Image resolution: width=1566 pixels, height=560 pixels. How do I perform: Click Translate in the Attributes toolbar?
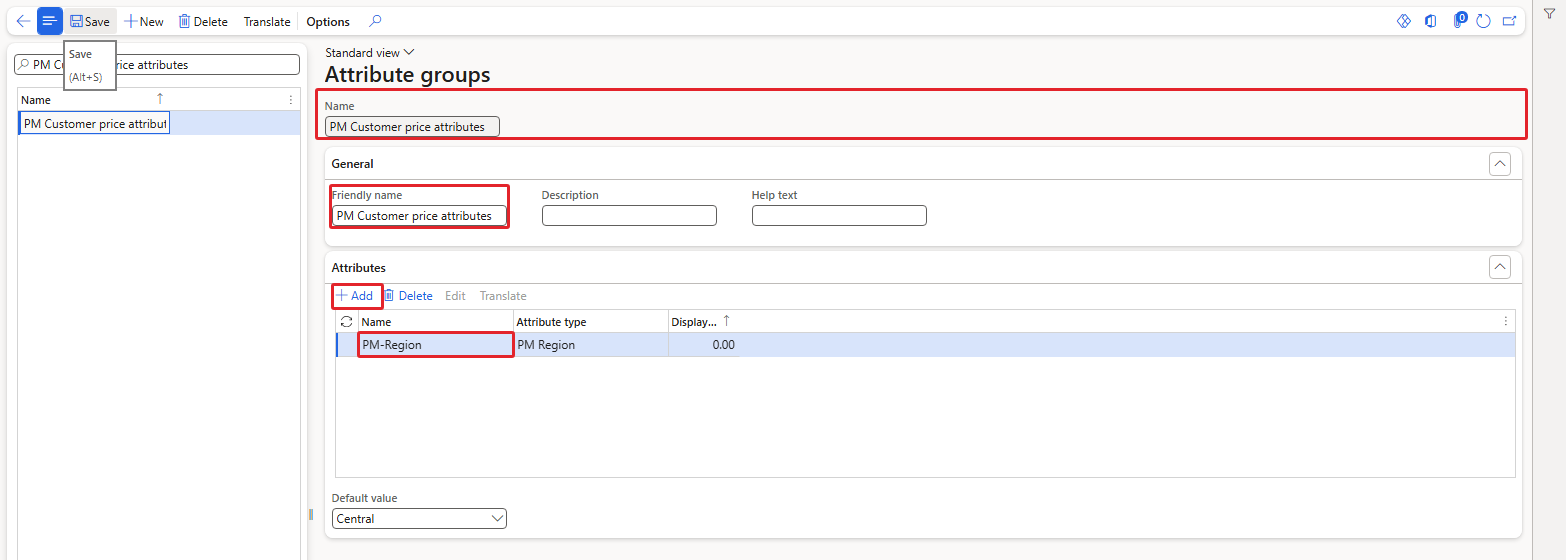click(503, 296)
